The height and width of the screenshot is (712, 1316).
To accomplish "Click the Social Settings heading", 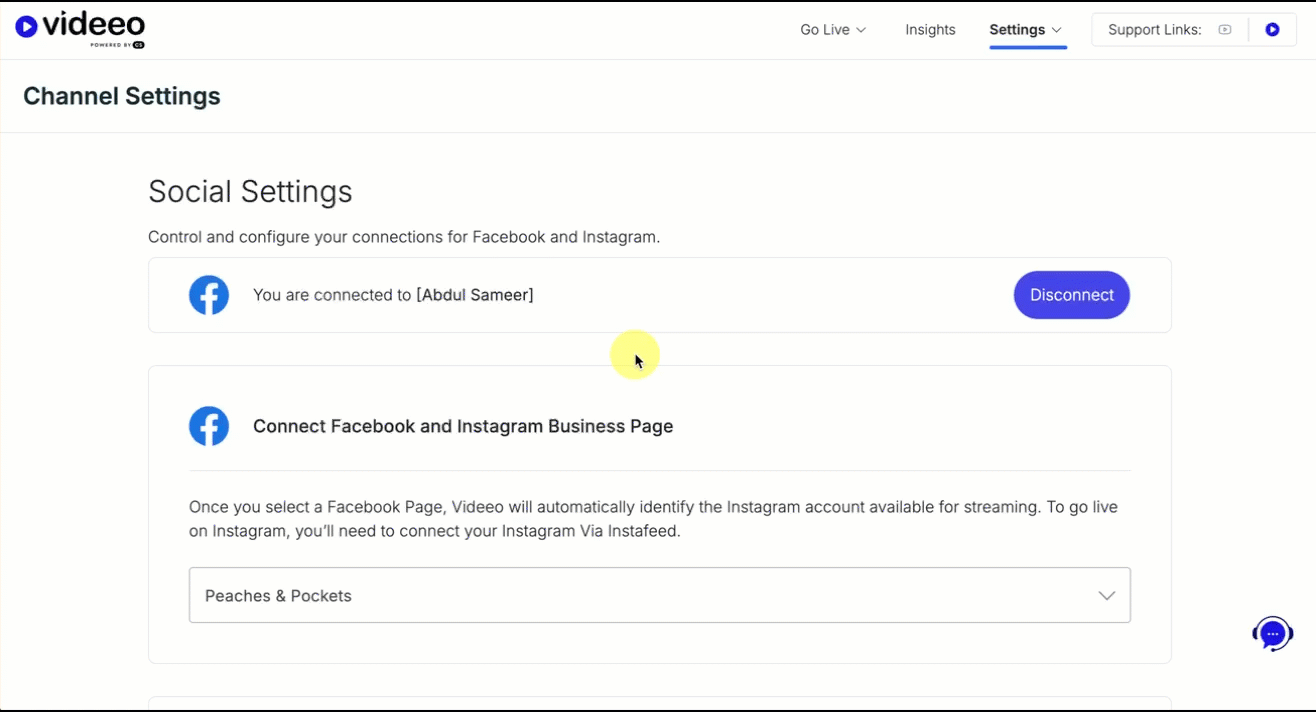I will click(x=250, y=191).
